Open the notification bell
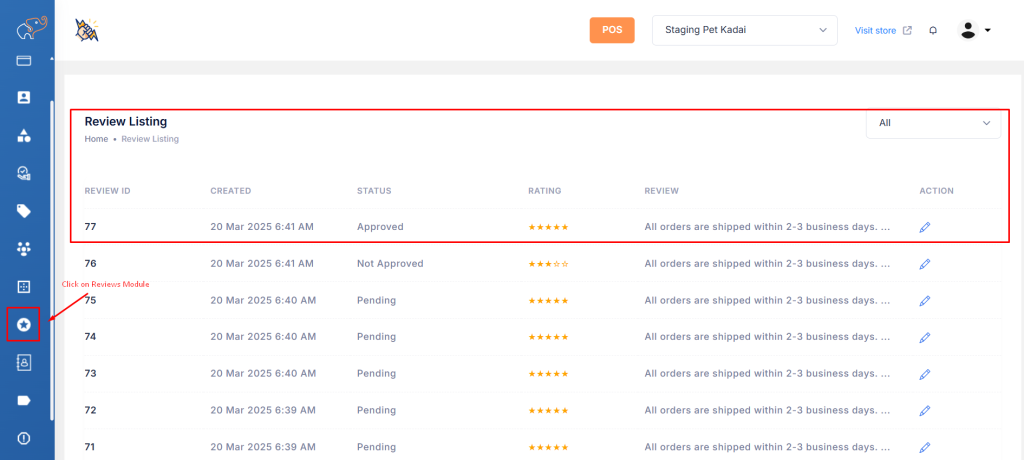This screenshot has height=460, width=1024. click(933, 30)
